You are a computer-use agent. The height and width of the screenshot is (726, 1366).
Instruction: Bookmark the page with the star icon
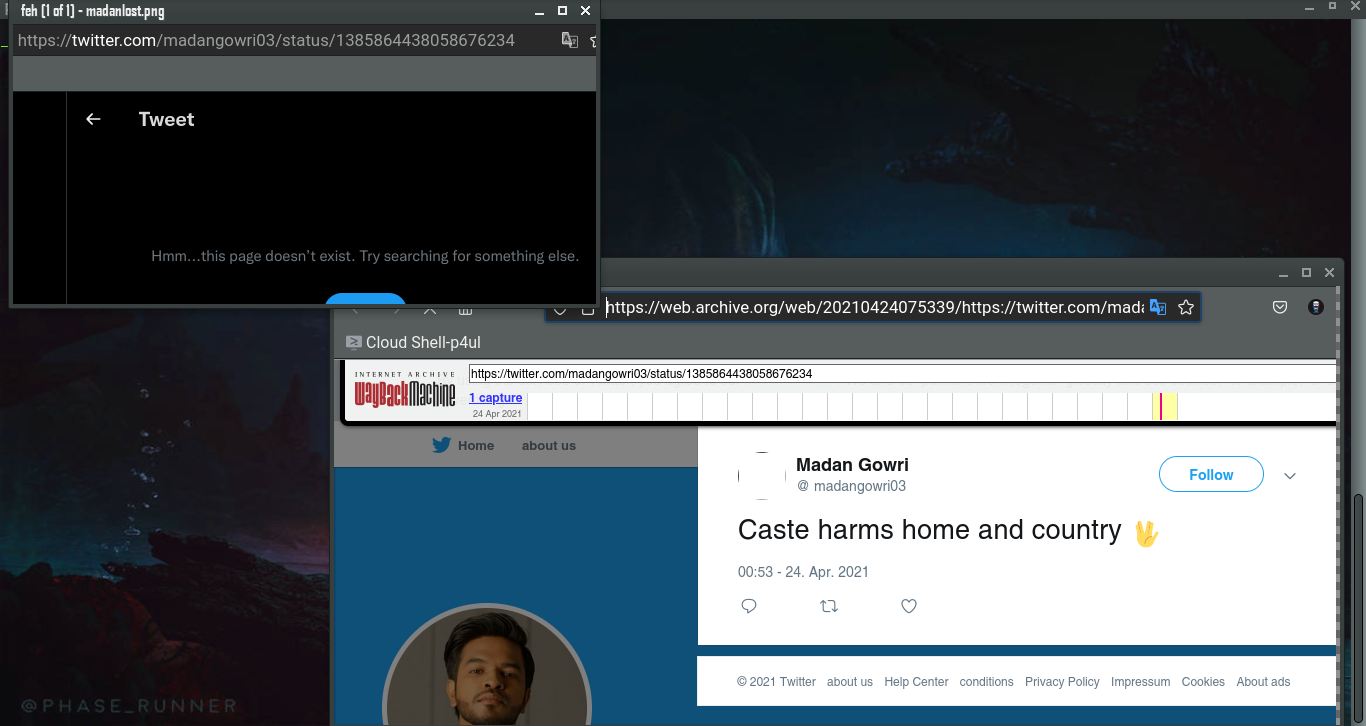point(1186,307)
